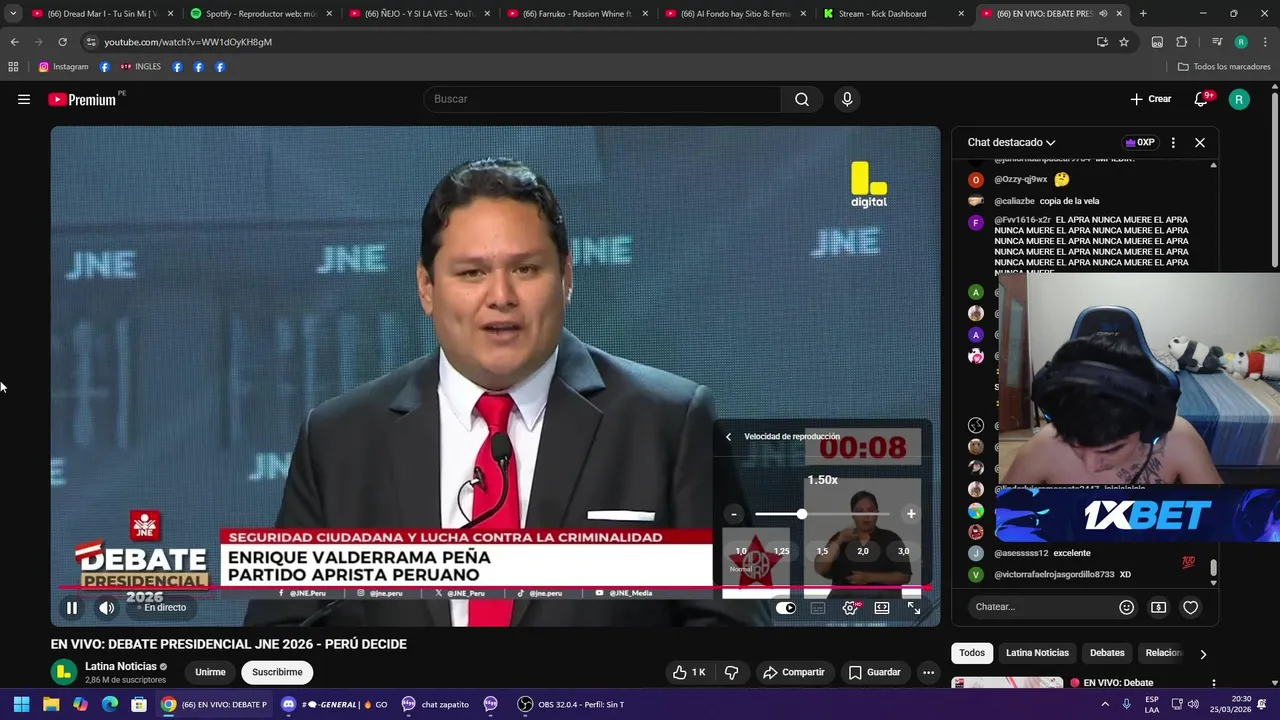Viewport: 1280px width, 720px height.
Task: Click the Compartir share button
Action: click(x=794, y=672)
